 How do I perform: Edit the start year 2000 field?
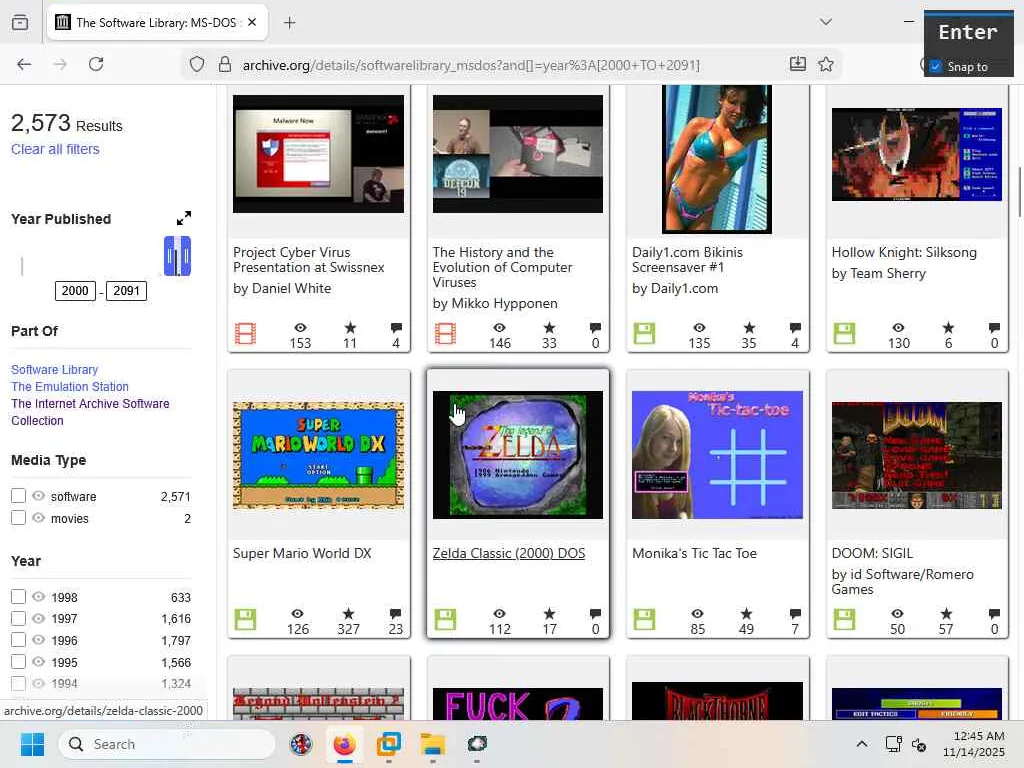(75, 291)
